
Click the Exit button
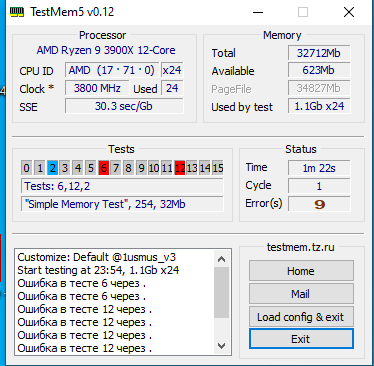301,339
